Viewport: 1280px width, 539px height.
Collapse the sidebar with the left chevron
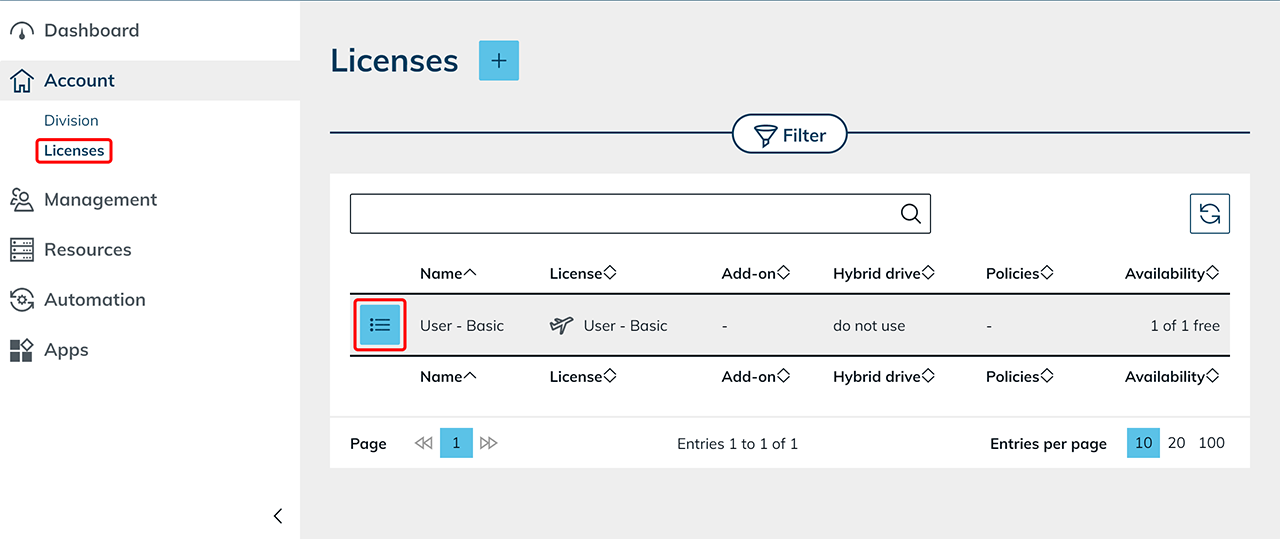[278, 516]
